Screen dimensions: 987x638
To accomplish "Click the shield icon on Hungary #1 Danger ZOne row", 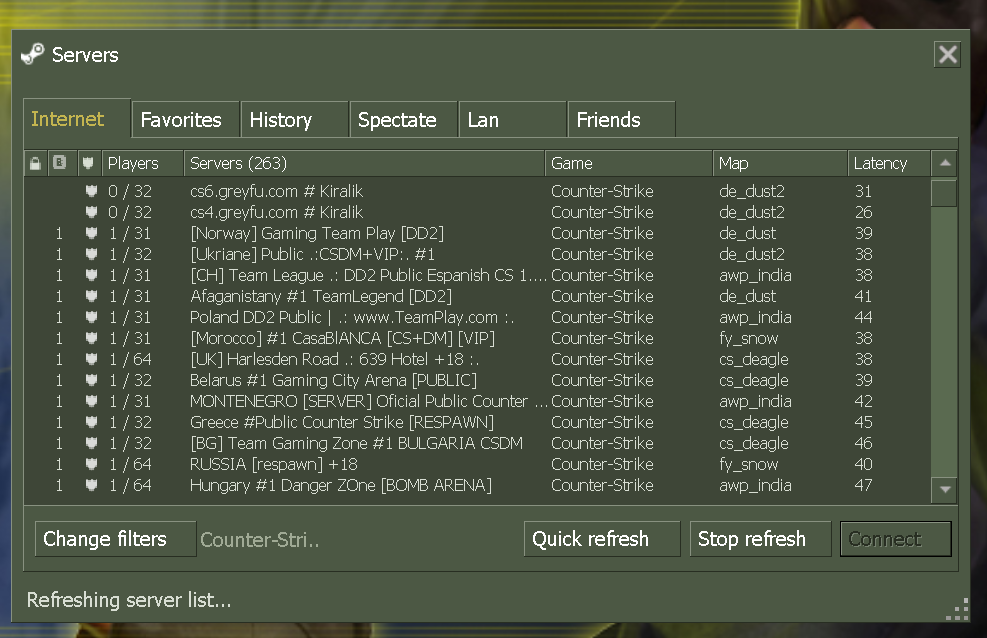I will [x=91, y=485].
